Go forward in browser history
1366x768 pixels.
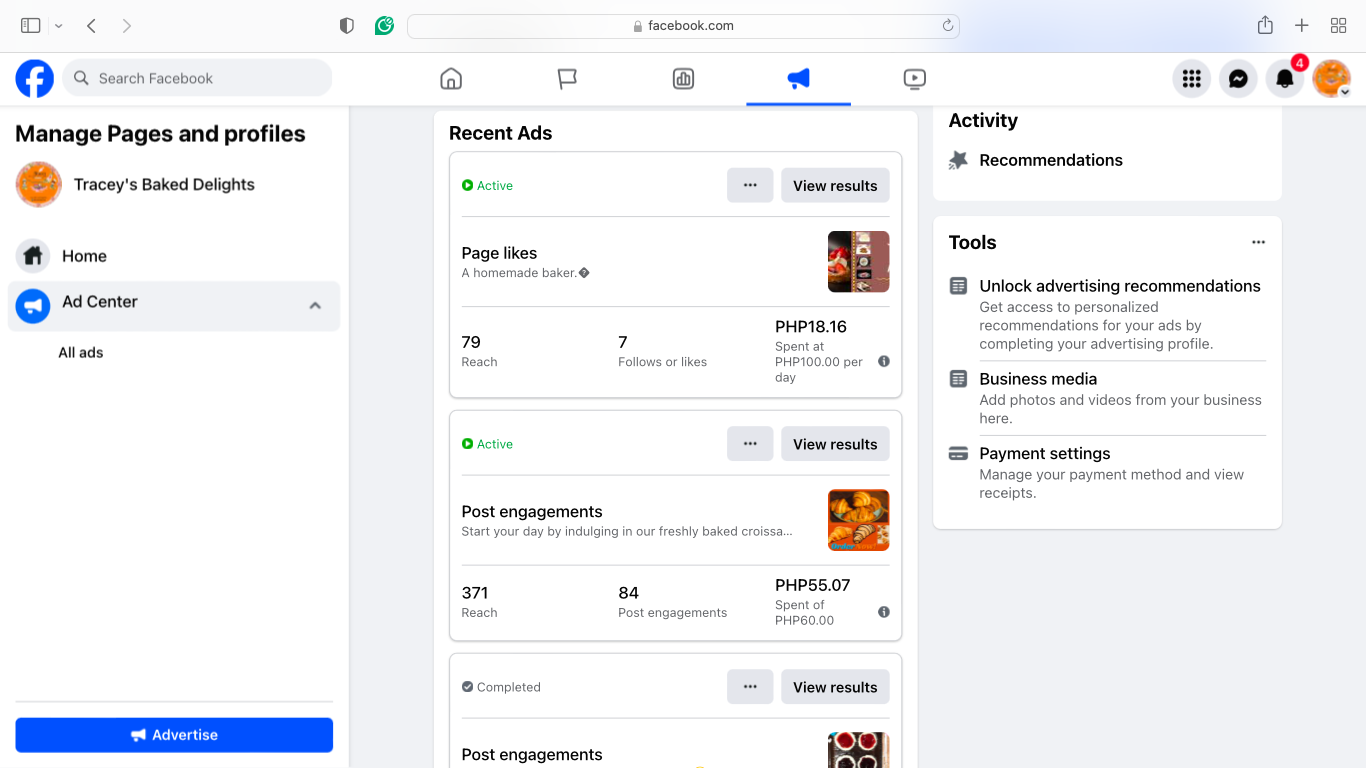point(127,26)
